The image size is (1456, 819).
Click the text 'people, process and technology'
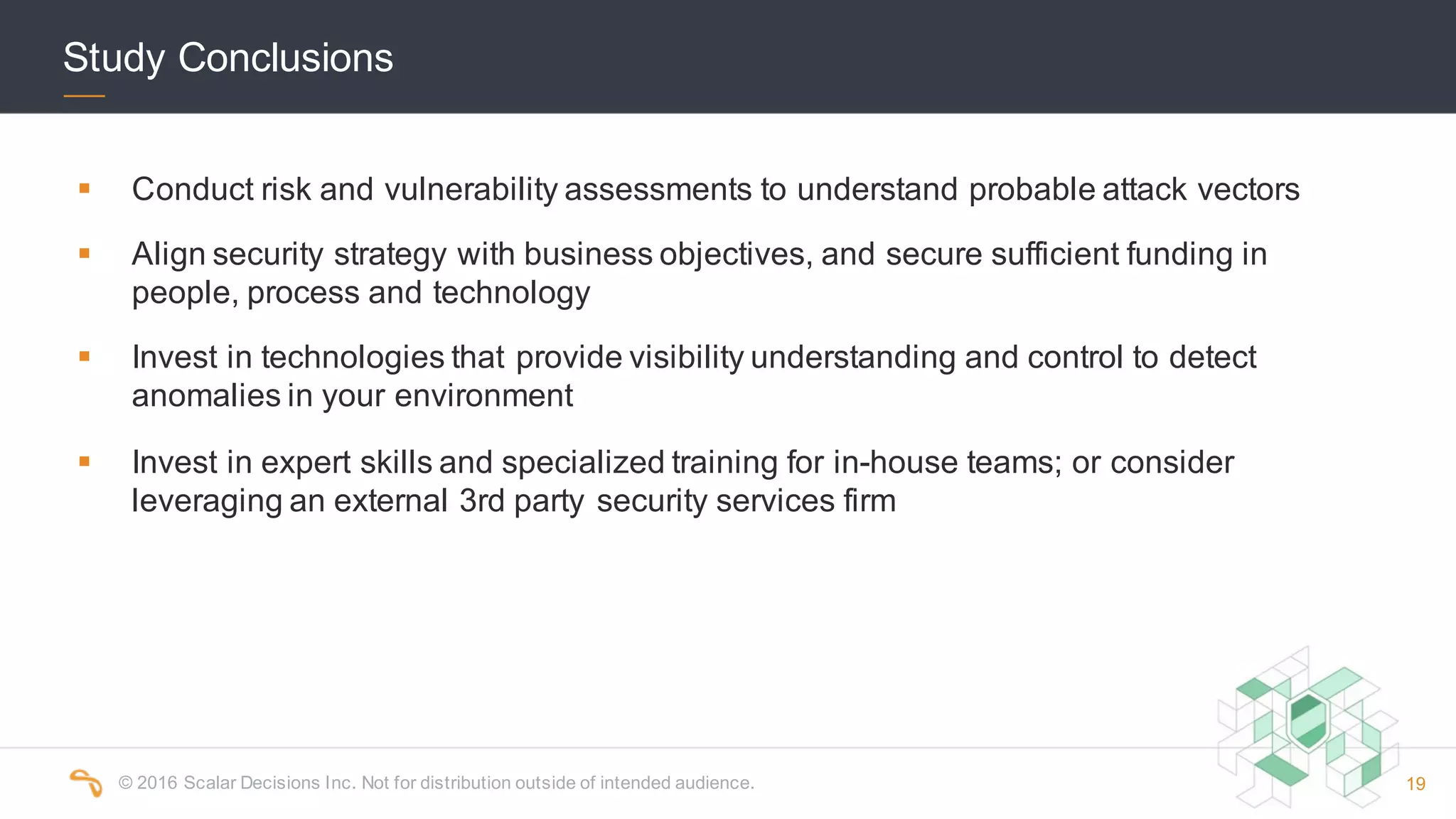tap(361, 293)
